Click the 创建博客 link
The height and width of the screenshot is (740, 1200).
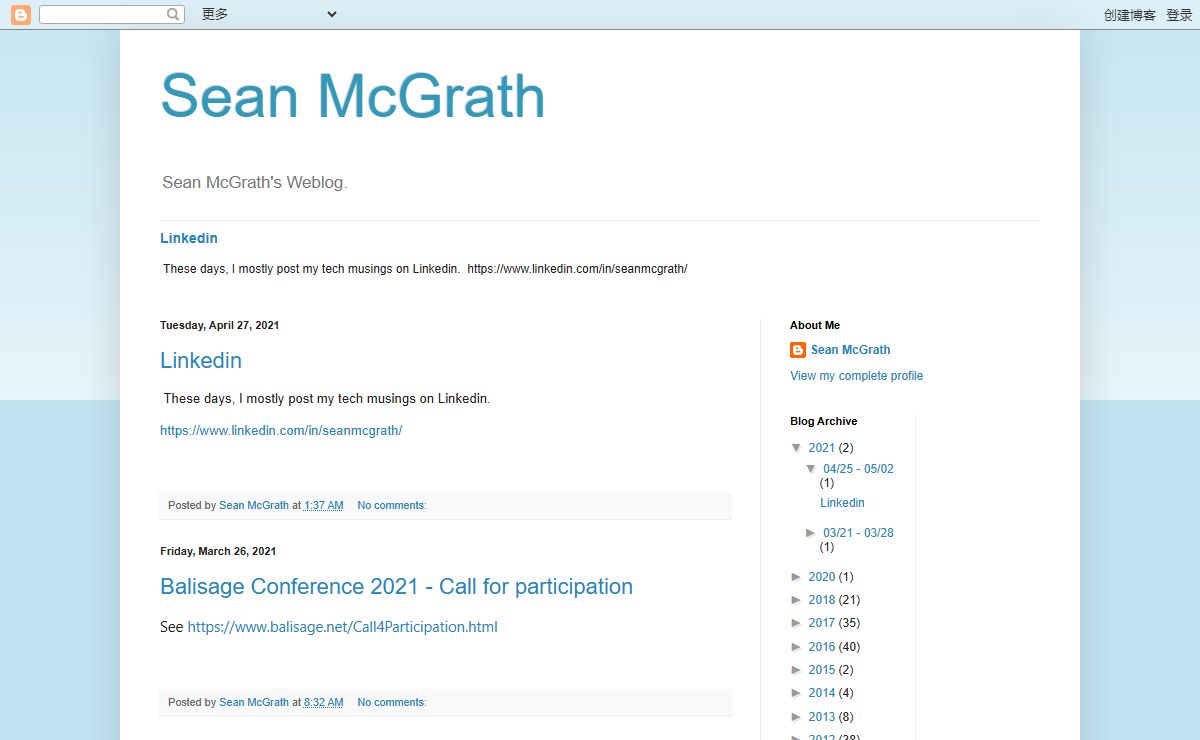click(x=1130, y=15)
